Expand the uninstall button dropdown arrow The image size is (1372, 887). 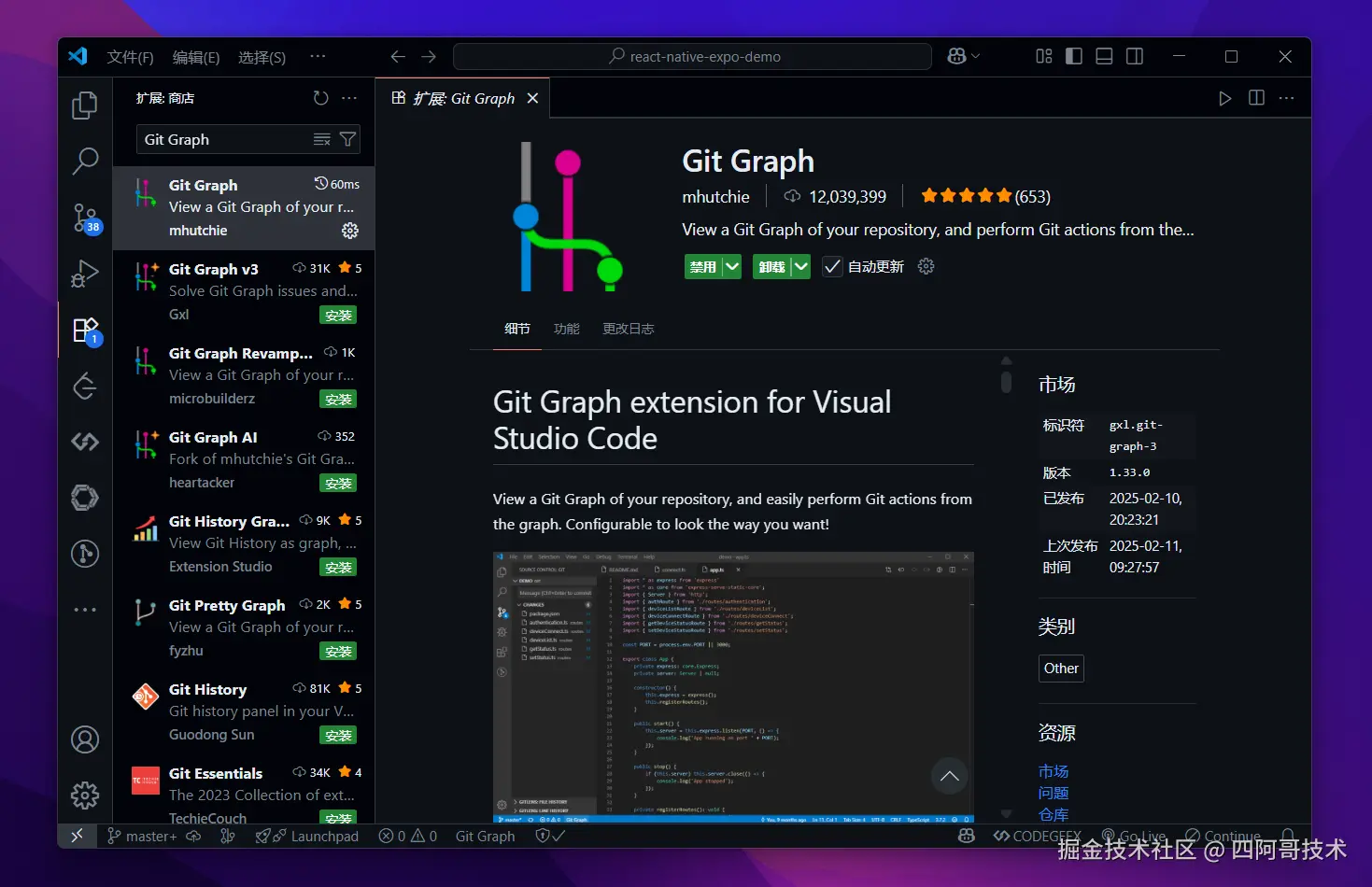pos(800,266)
